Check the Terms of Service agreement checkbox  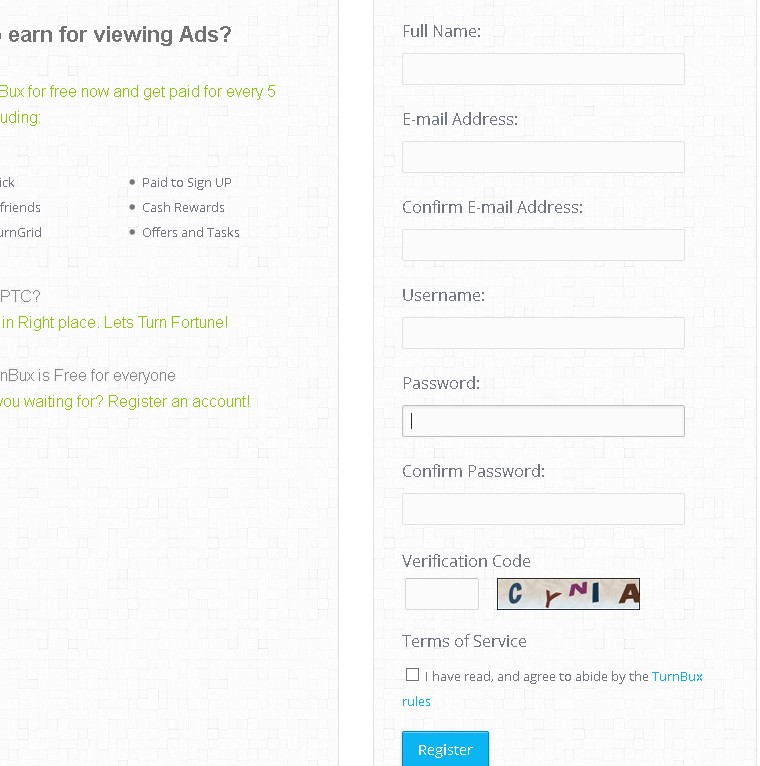point(412,675)
